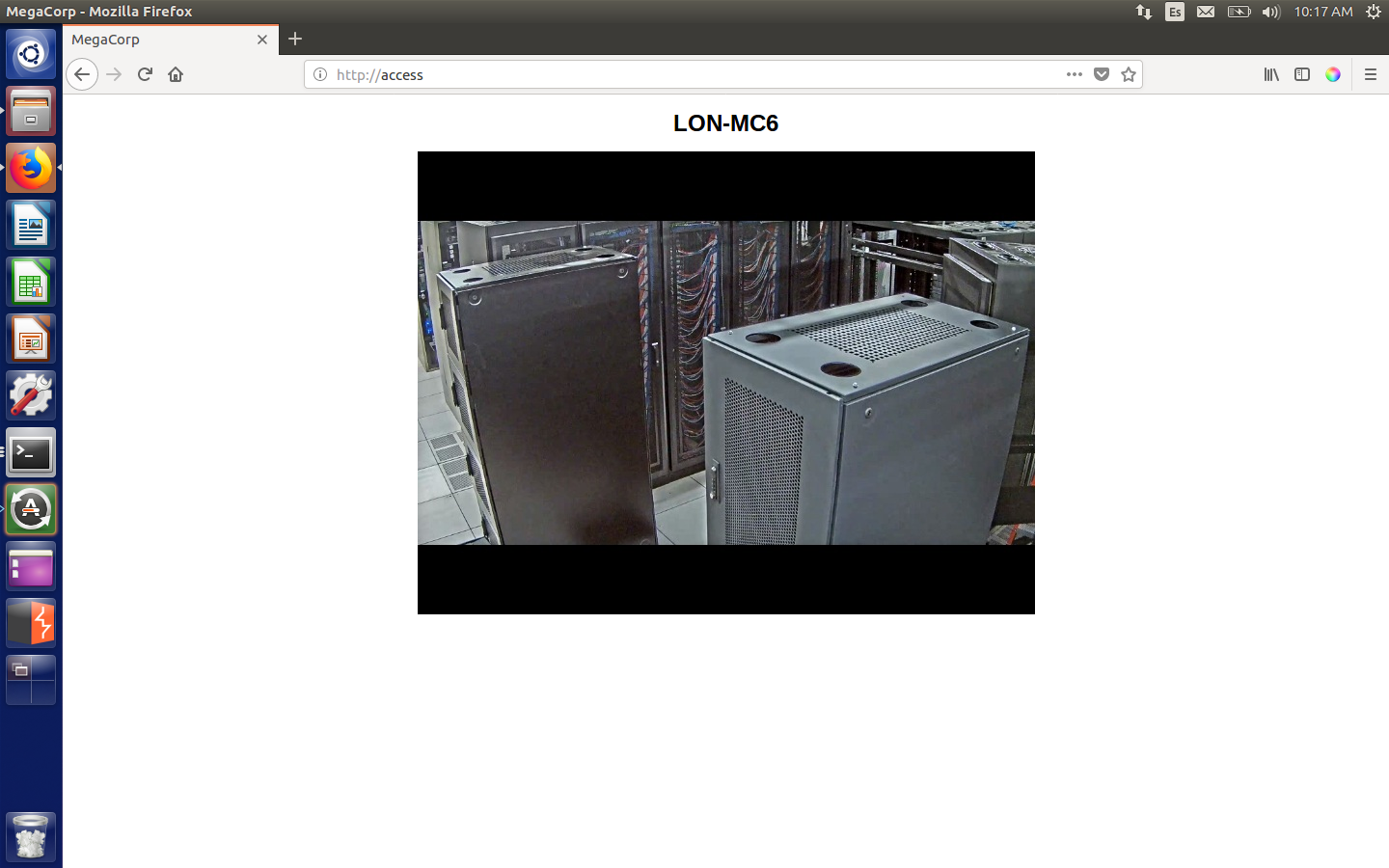Screen dimensions: 1389x868
Task: Open the Firefox hamburger menu
Action: click(1371, 74)
